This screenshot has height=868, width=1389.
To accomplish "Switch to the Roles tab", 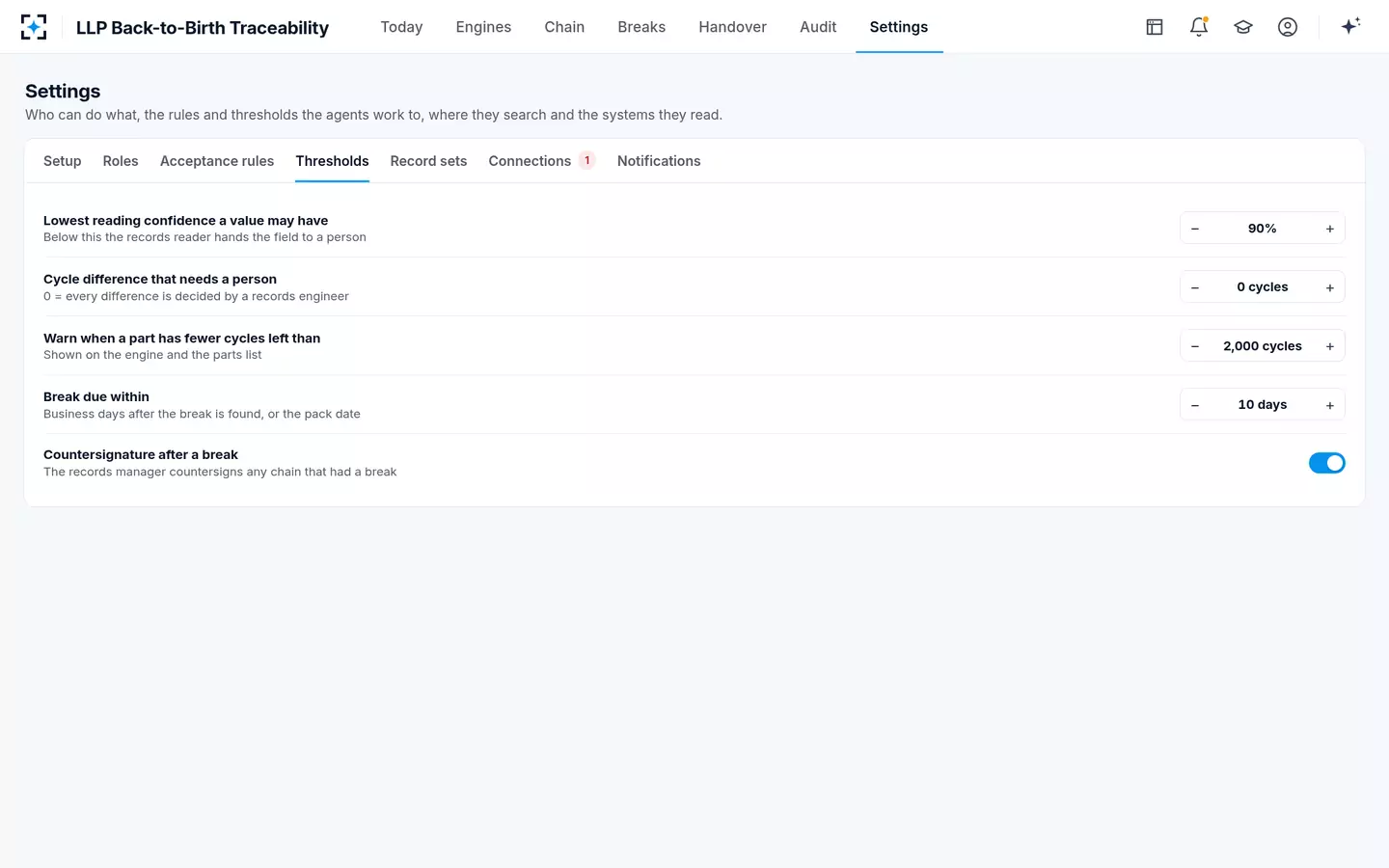I will 121,161.
